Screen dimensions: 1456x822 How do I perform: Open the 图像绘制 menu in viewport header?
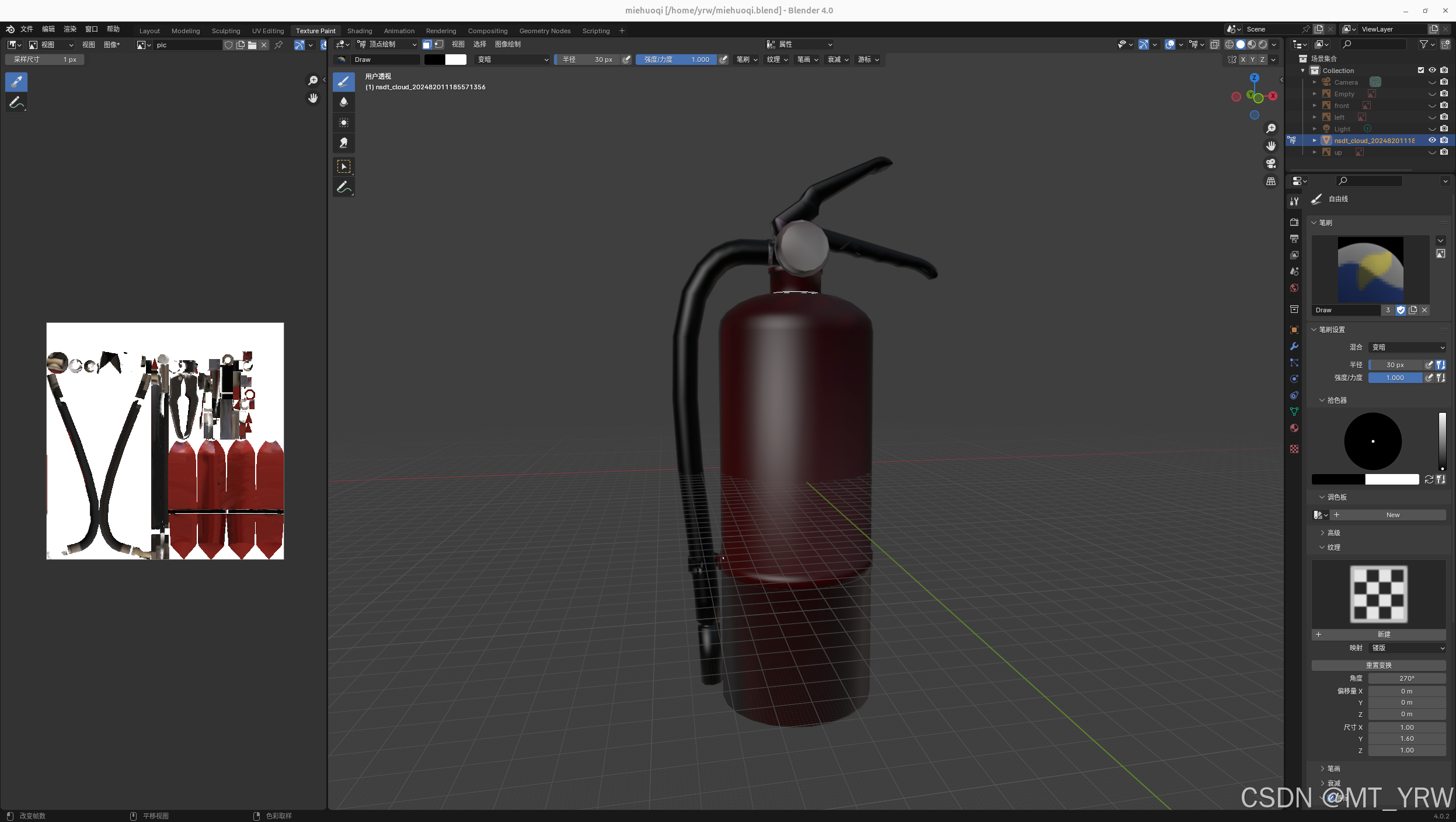pyautogui.click(x=508, y=44)
